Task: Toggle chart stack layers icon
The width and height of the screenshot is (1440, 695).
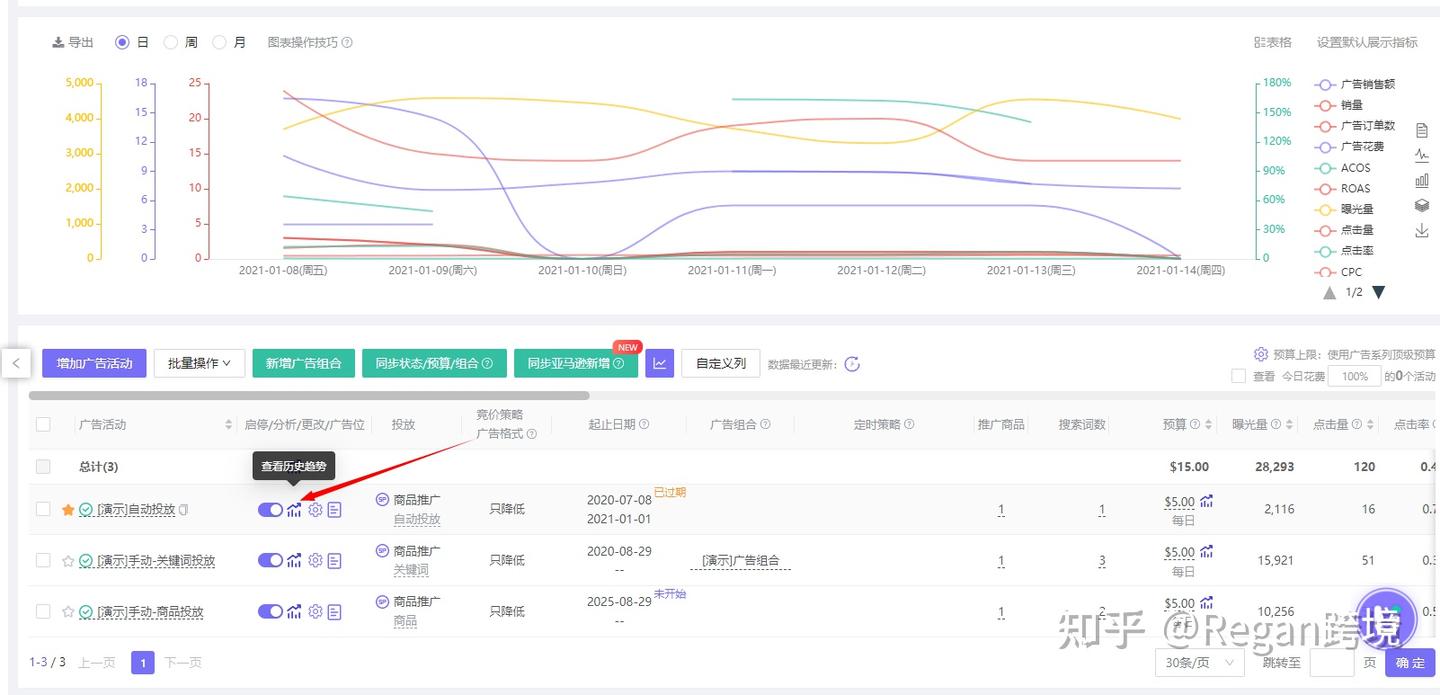Action: (1422, 206)
